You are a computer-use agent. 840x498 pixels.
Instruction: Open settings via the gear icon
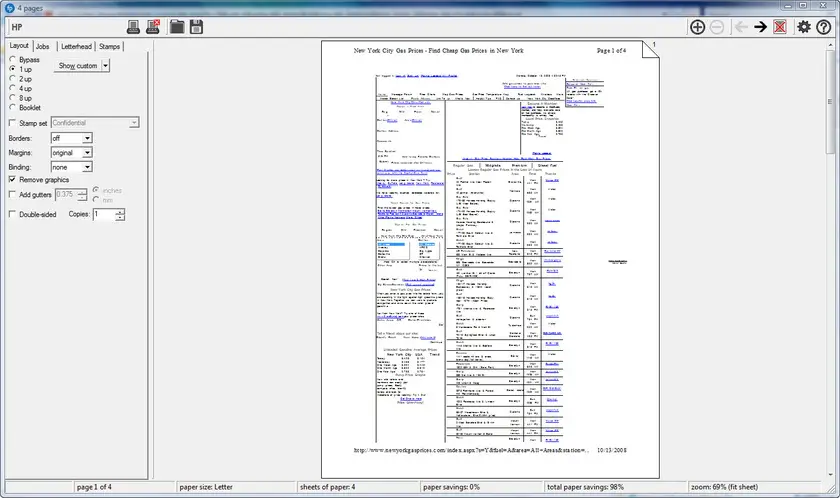click(x=804, y=27)
